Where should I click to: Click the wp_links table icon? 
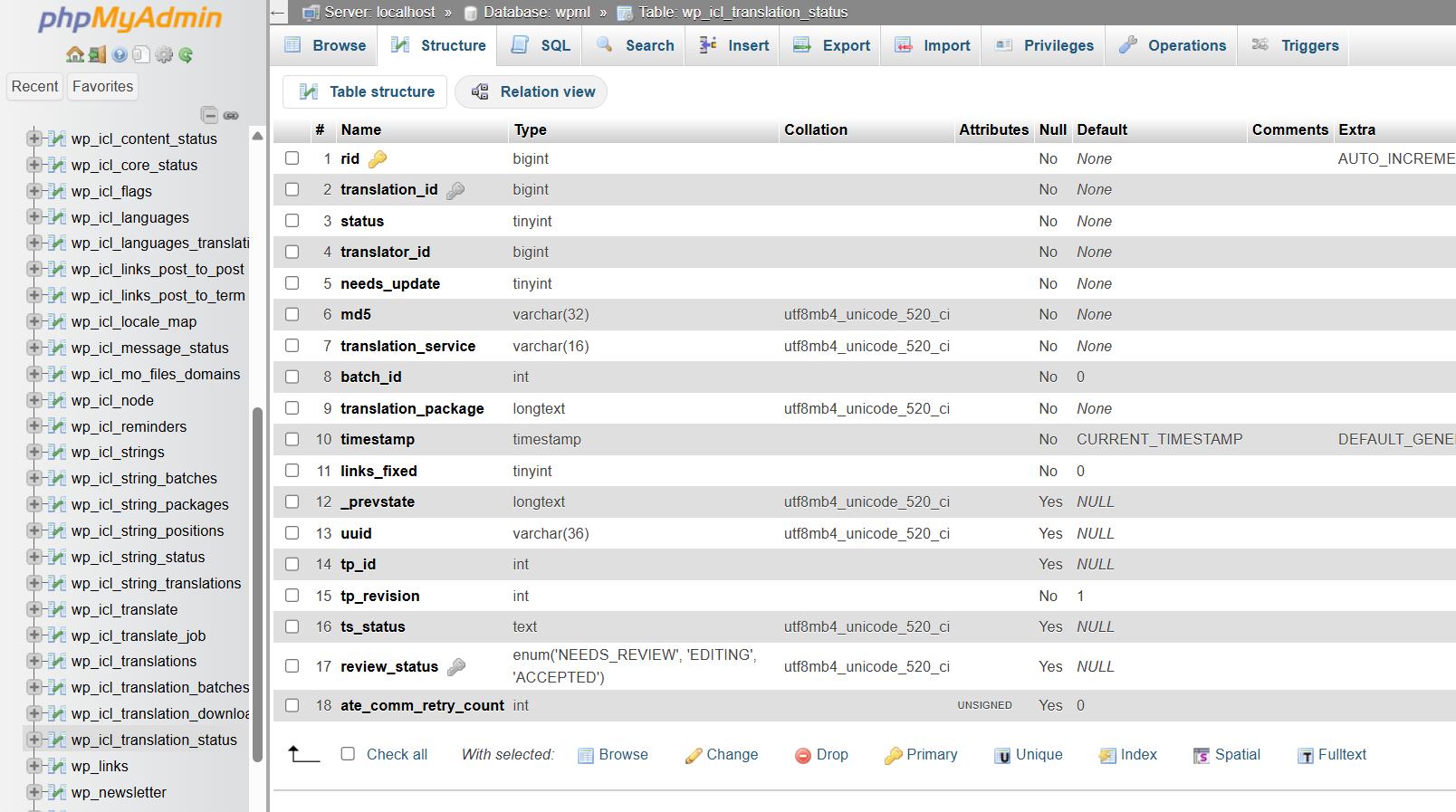pos(57,766)
